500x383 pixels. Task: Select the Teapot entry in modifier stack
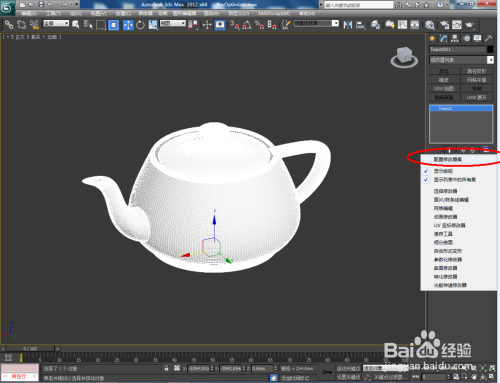[461, 109]
